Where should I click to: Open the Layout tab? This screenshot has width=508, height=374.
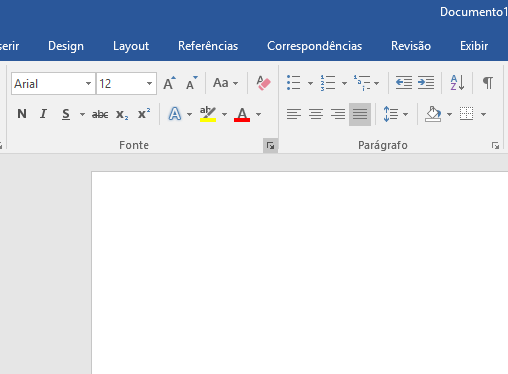click(131, 46)
